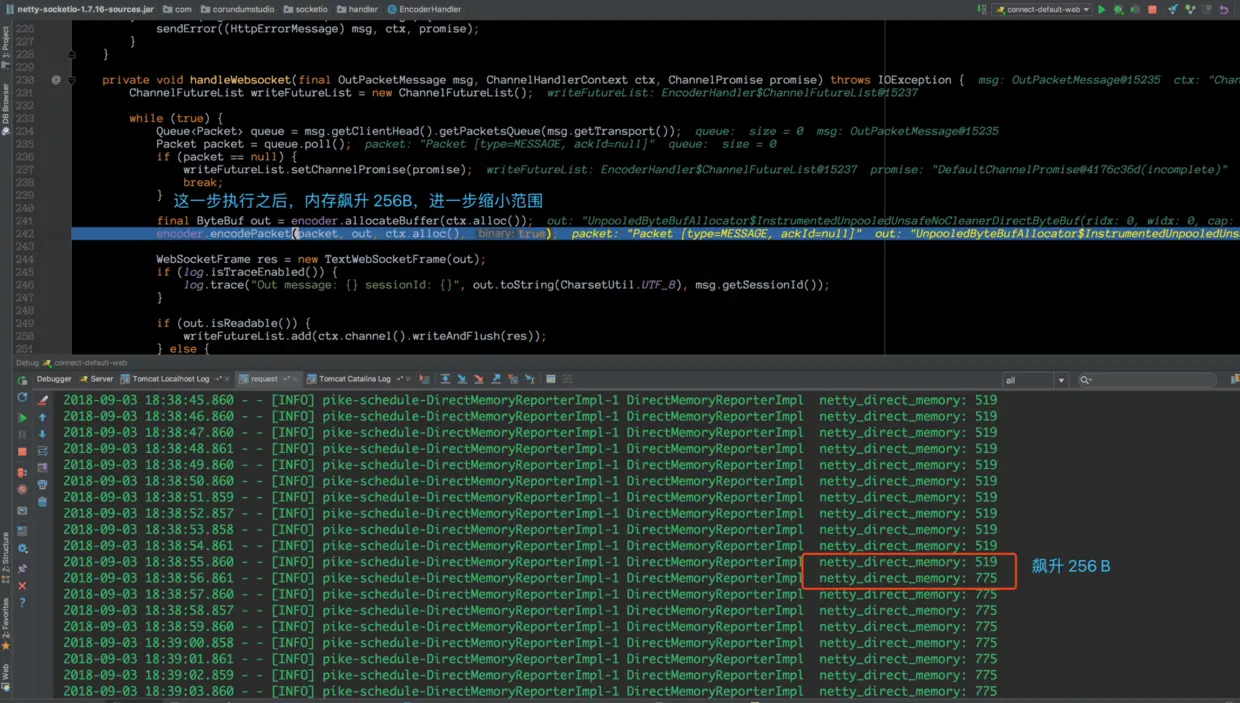Jump to previous log entry up arrow
1240x703 pixels.
(42, 417)
